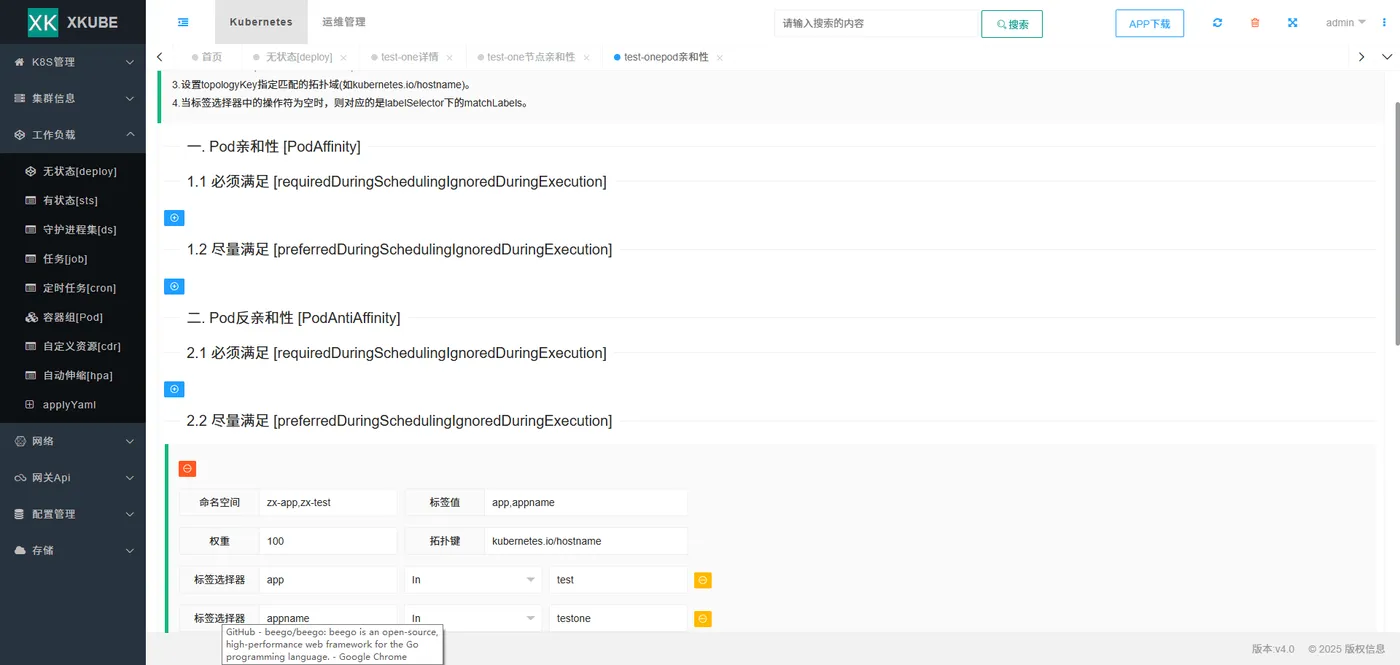Viewport: 1400px width, 665px height.
Task: Open 自定义资源[cdr] in sidebar
Action: (73, 346)
